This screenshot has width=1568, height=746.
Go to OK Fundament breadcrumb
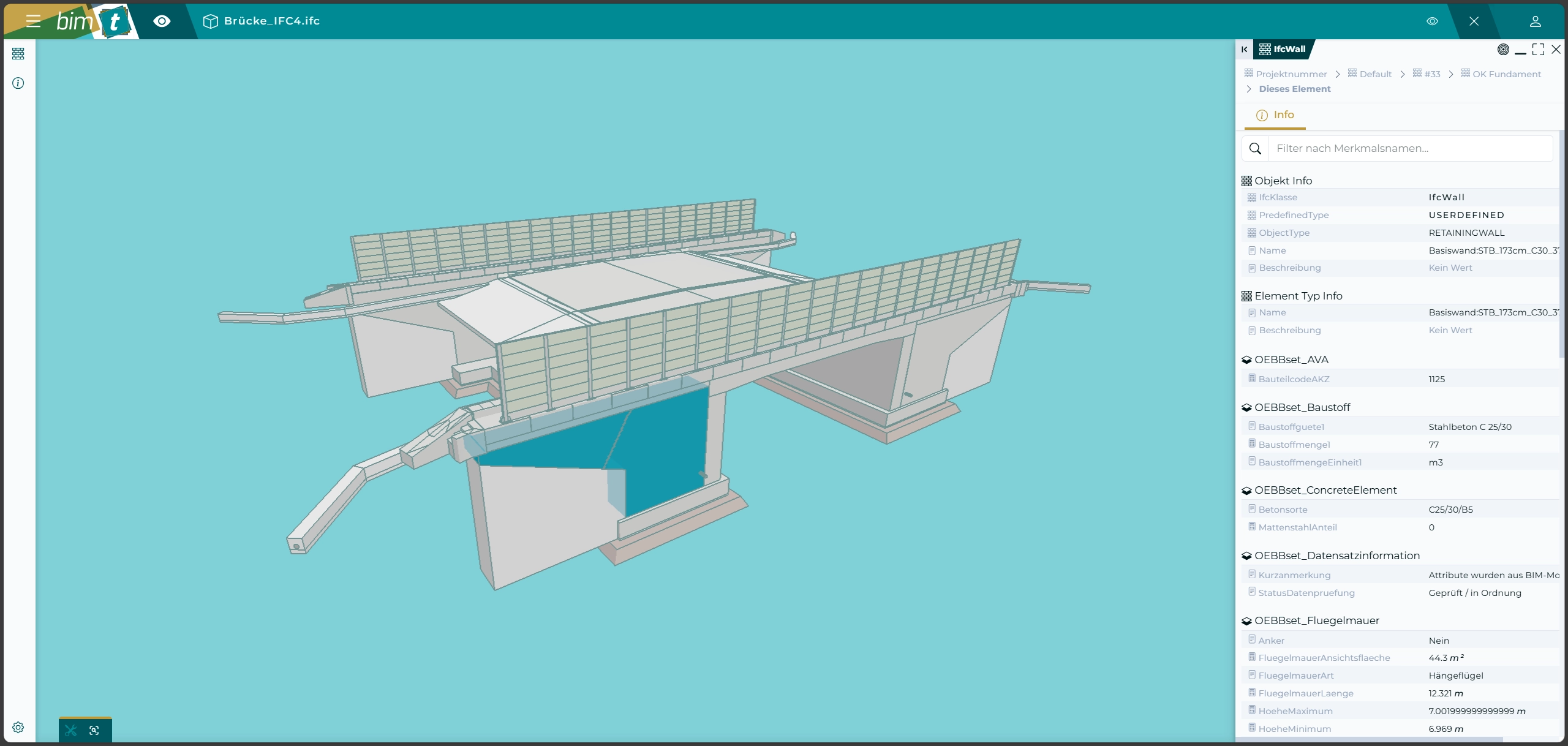(x=1506, y=74)
